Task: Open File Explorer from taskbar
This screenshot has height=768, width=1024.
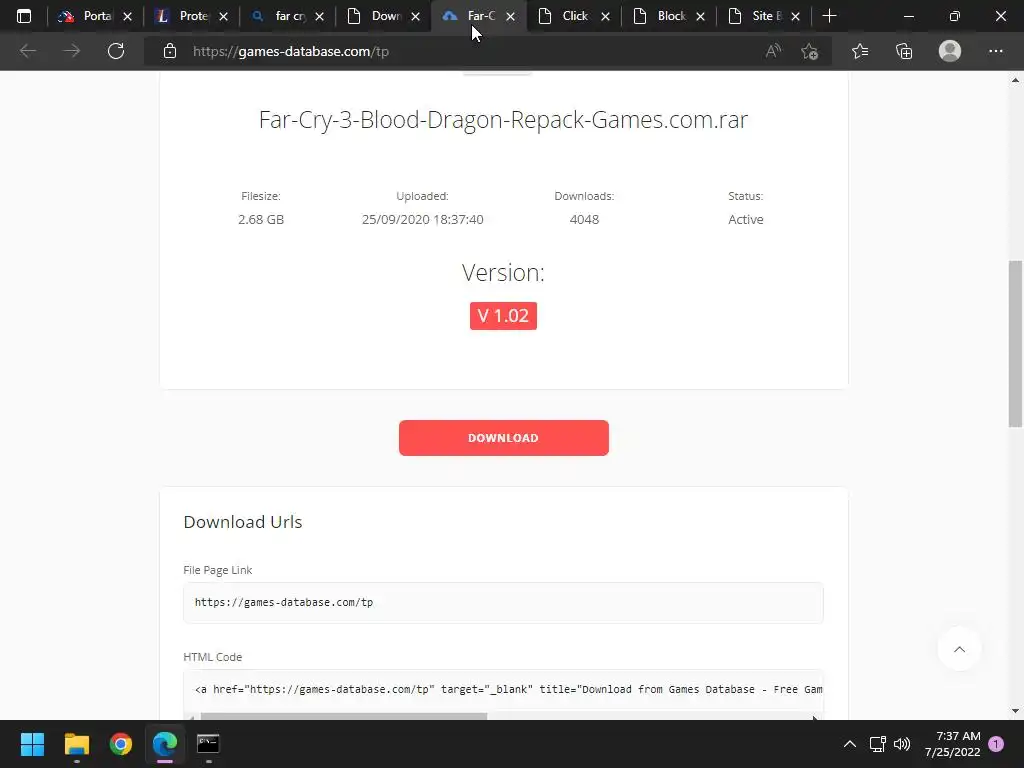Action: (76, 744)
